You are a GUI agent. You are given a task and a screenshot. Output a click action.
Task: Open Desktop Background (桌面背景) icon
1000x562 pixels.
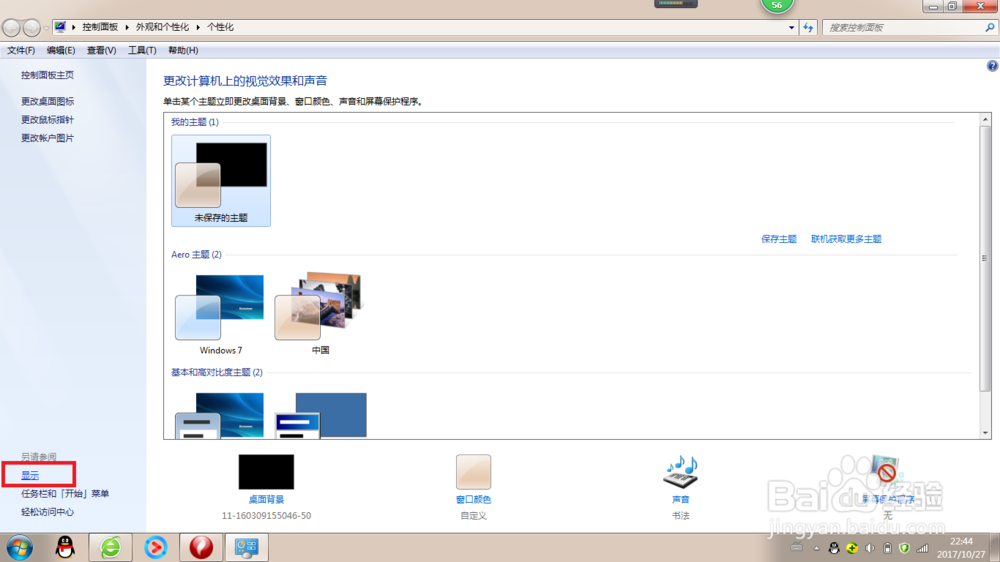tap(266, 471)
